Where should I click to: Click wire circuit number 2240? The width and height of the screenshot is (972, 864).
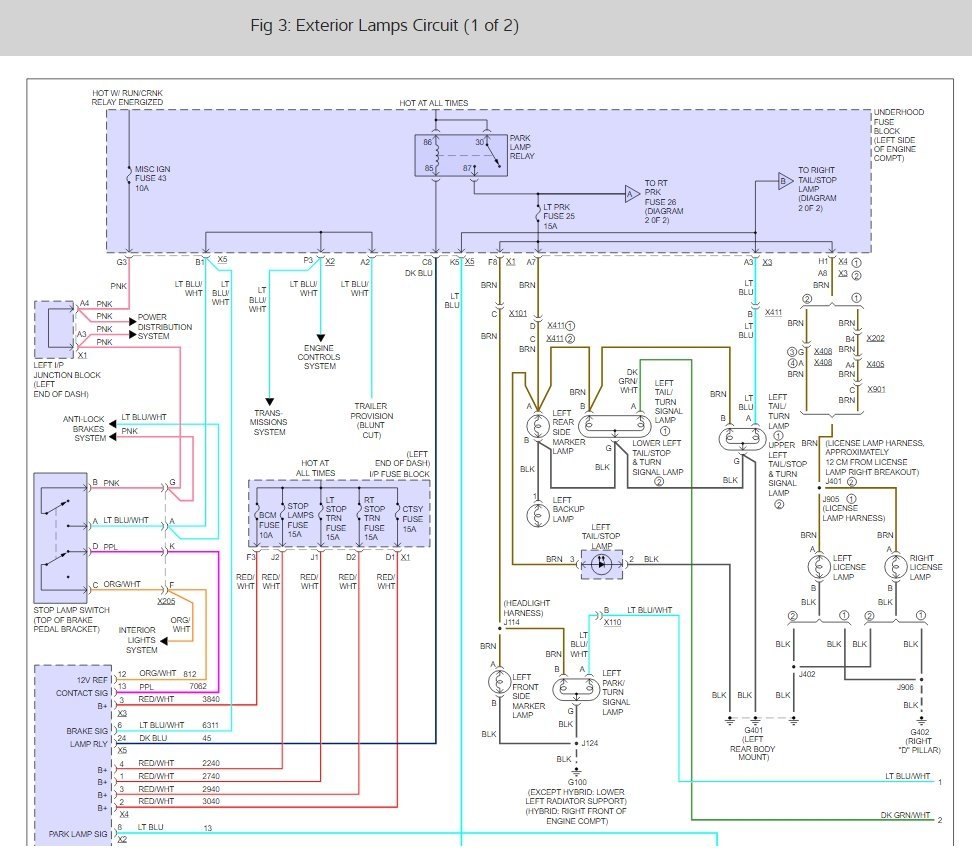tap(211, 763)
